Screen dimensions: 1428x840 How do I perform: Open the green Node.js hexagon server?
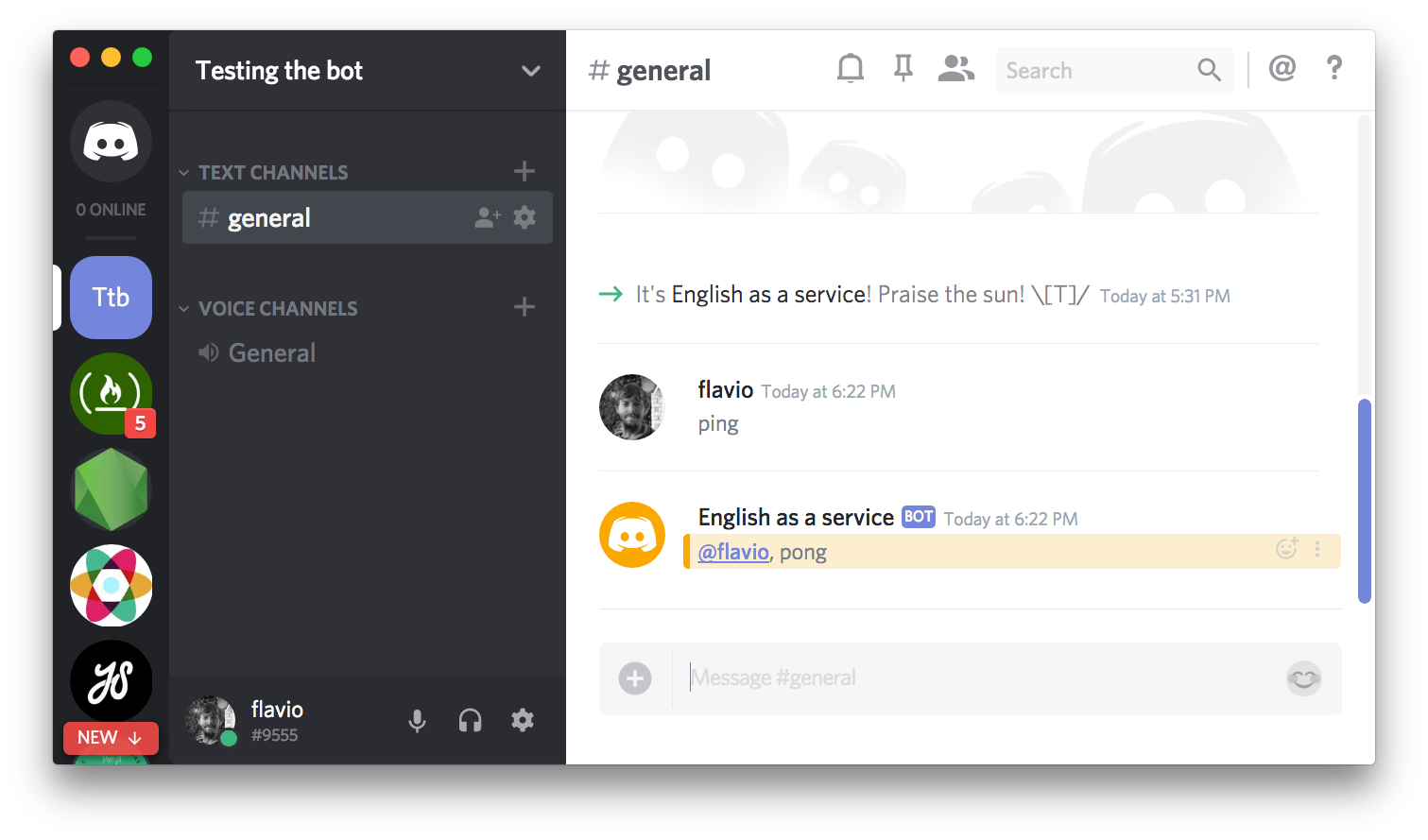click(x=111, y=489)
